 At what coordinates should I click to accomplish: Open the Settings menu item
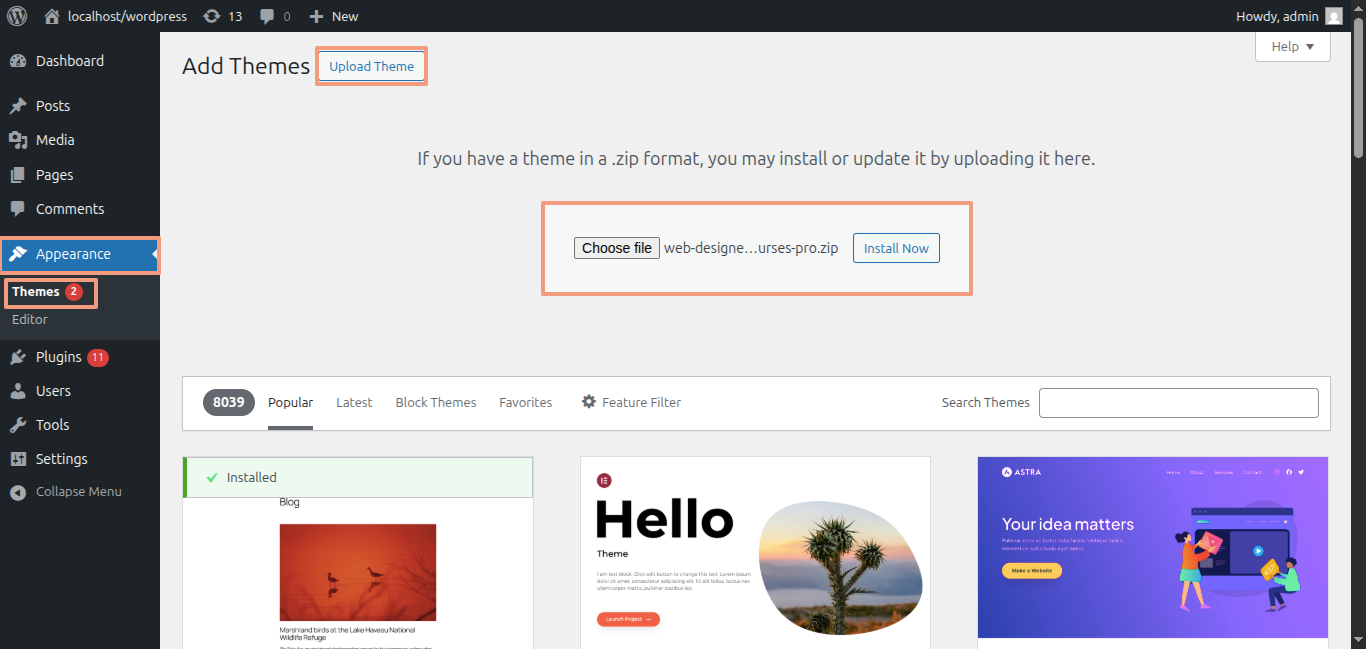[x=61, y=459]
